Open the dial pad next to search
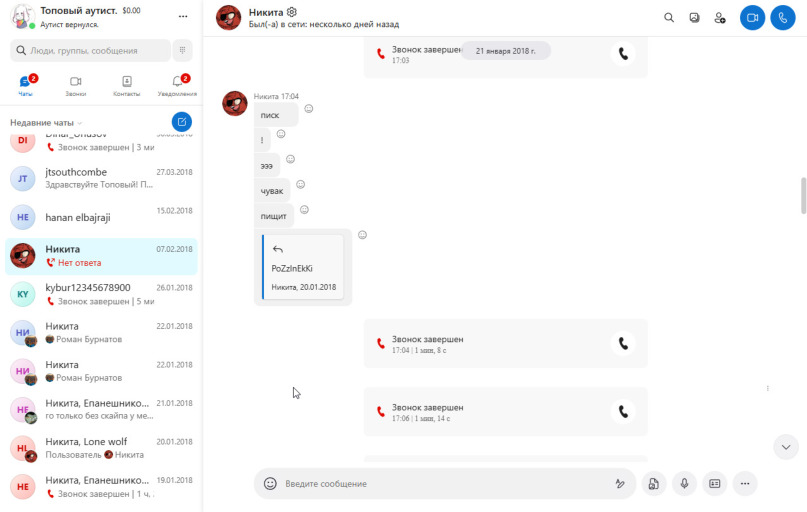Image resolution: width=807 pixels, height=512 pixels. pos(182,50)
